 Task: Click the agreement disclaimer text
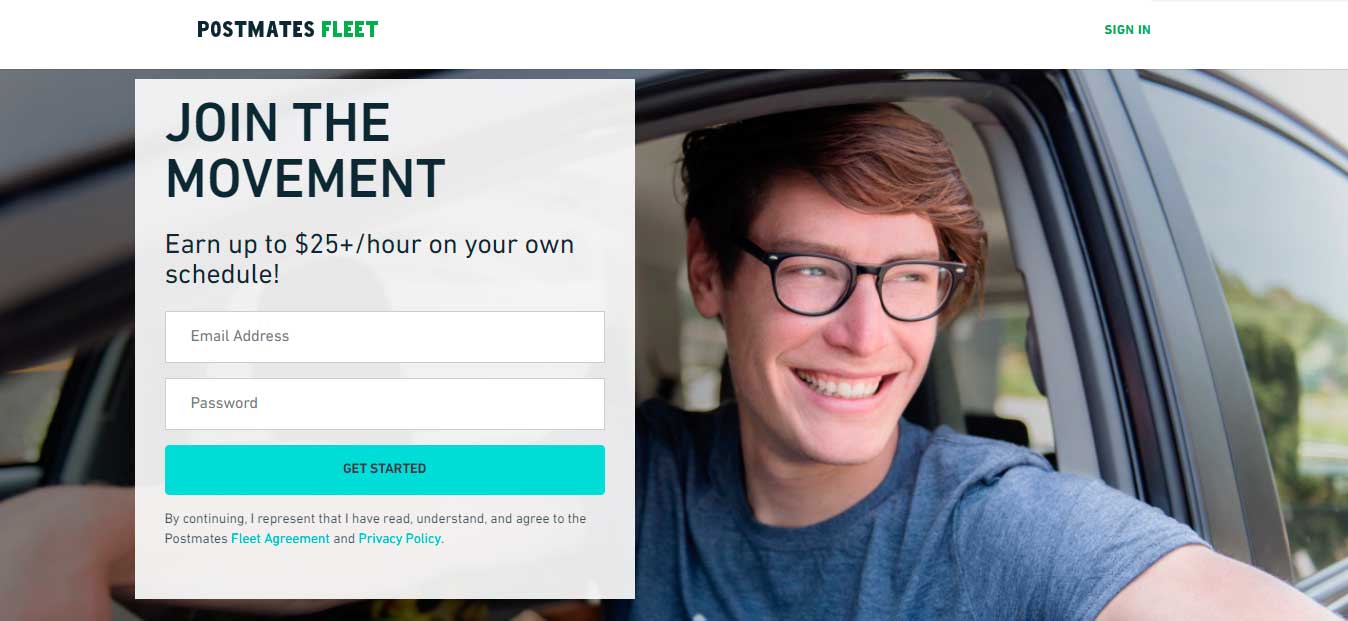tap(375, 528)
